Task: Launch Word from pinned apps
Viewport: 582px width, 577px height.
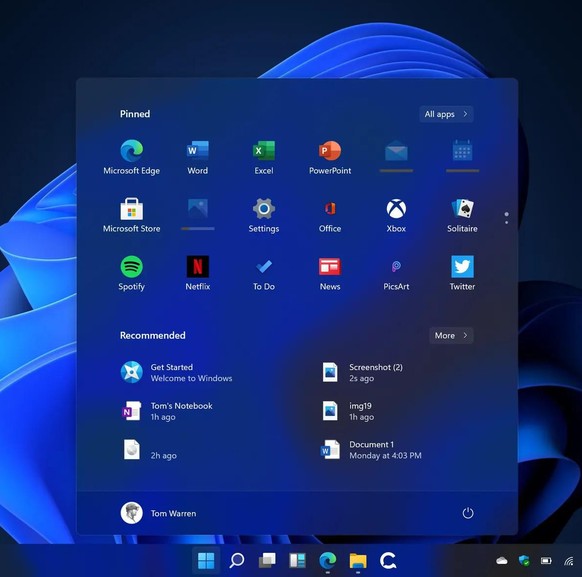Action: tap(197, 157)
